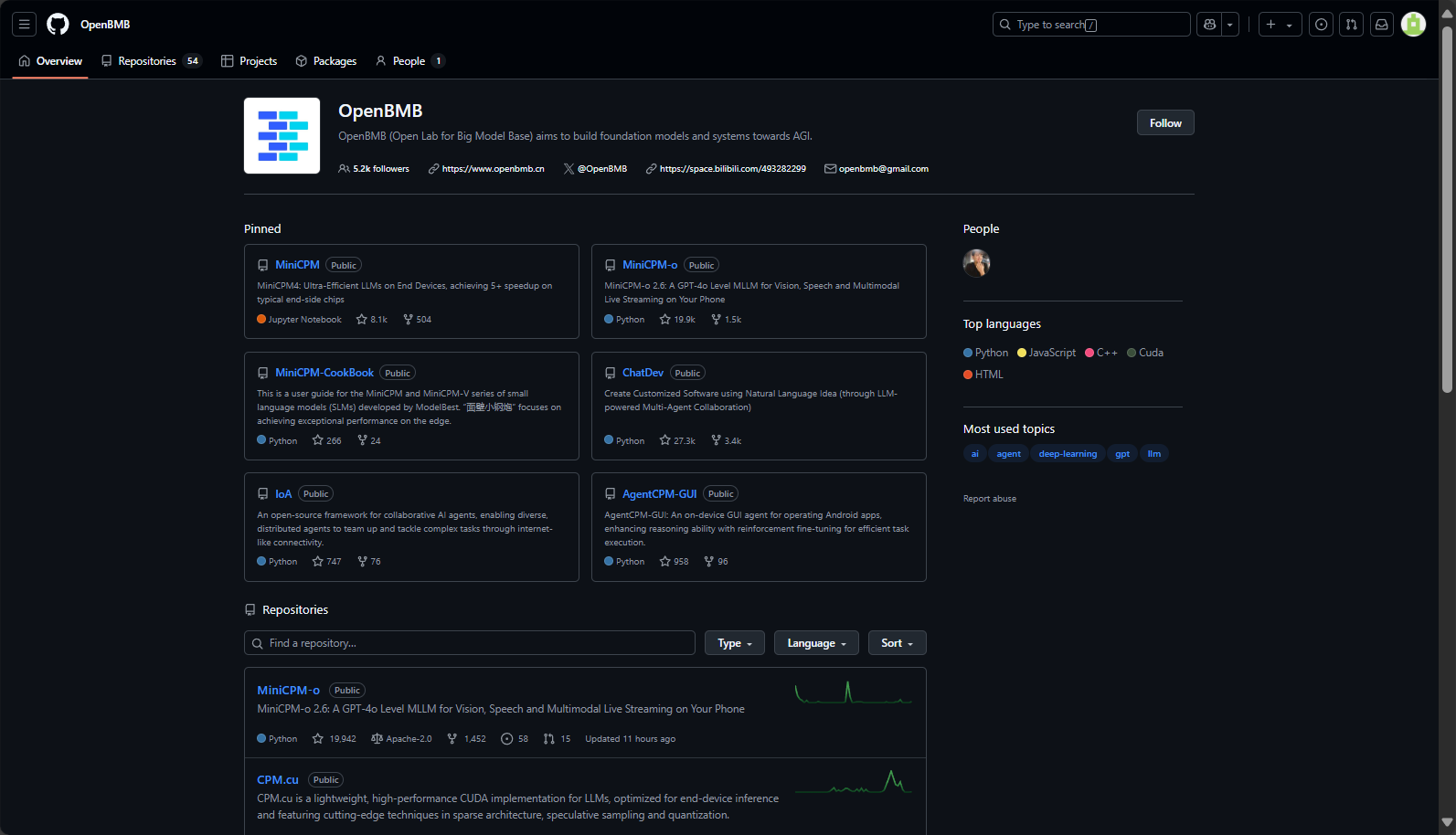Screen dimensions: 1456x835
Task: Open notifications inbox icon
Action: tap(1381, 25)
